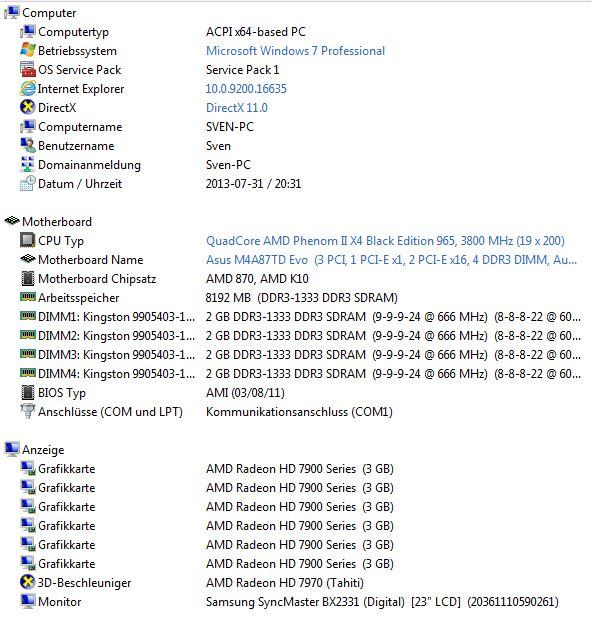Viewport: 592px width, 624px height.
Task: Click the Benutzername label
Action: pos(76,146)
